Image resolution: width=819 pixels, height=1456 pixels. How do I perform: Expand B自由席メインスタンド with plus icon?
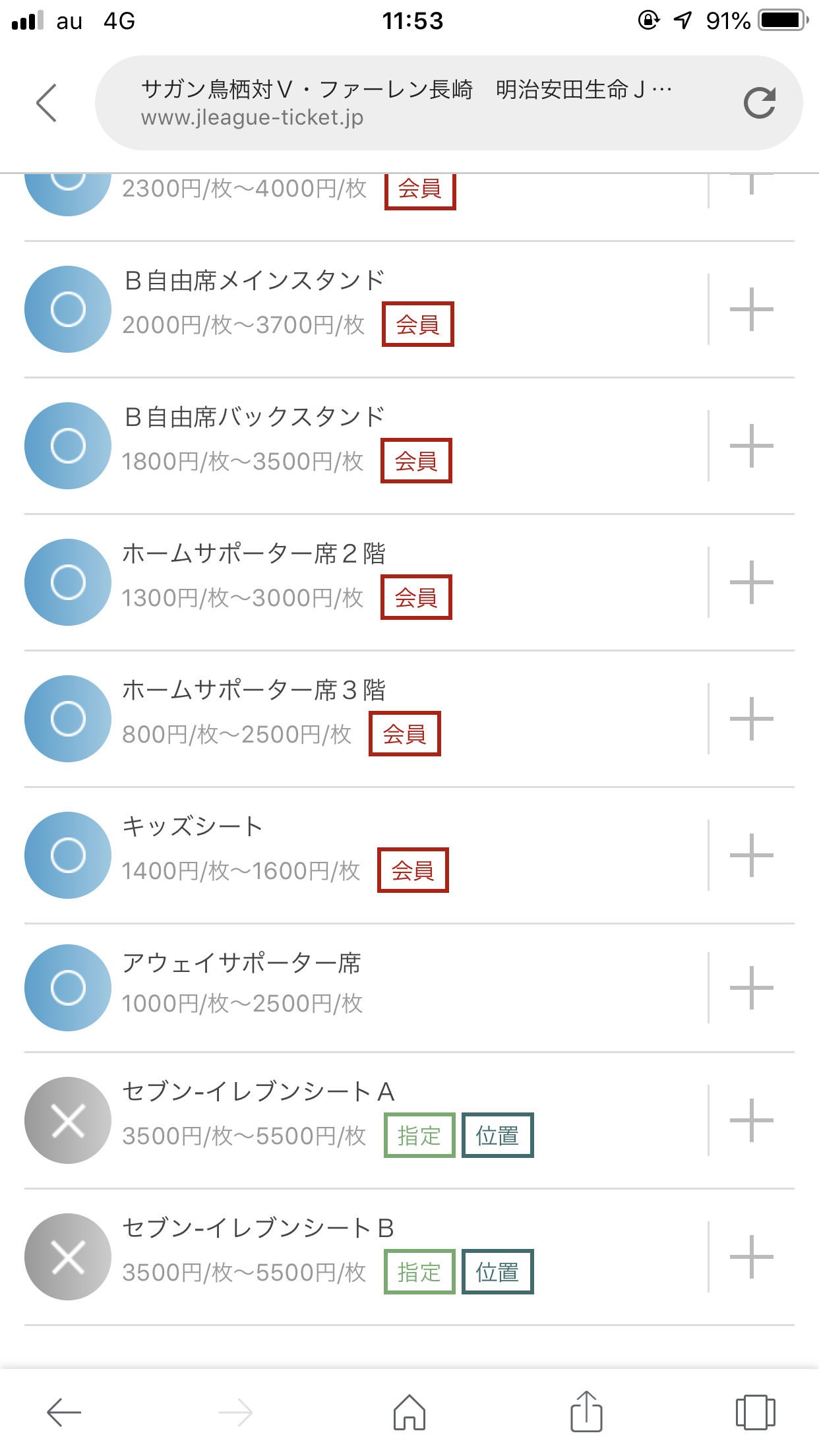(x=751, y=309)
